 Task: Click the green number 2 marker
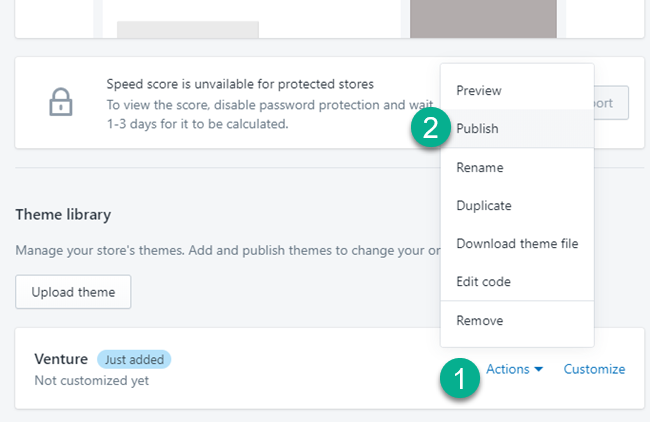(431, 129)
